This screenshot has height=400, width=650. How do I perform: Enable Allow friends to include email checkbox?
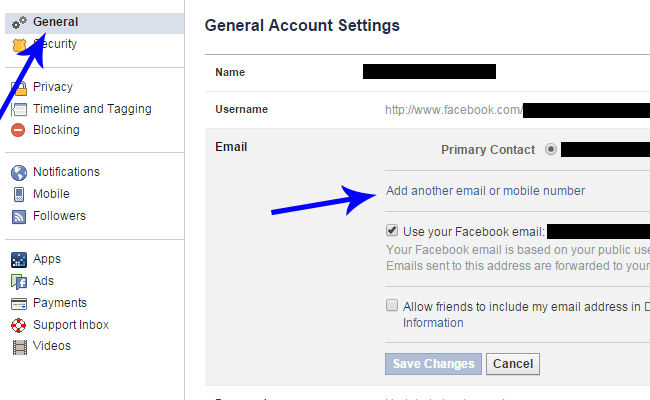pyautogui.click(x=392, y=305)
